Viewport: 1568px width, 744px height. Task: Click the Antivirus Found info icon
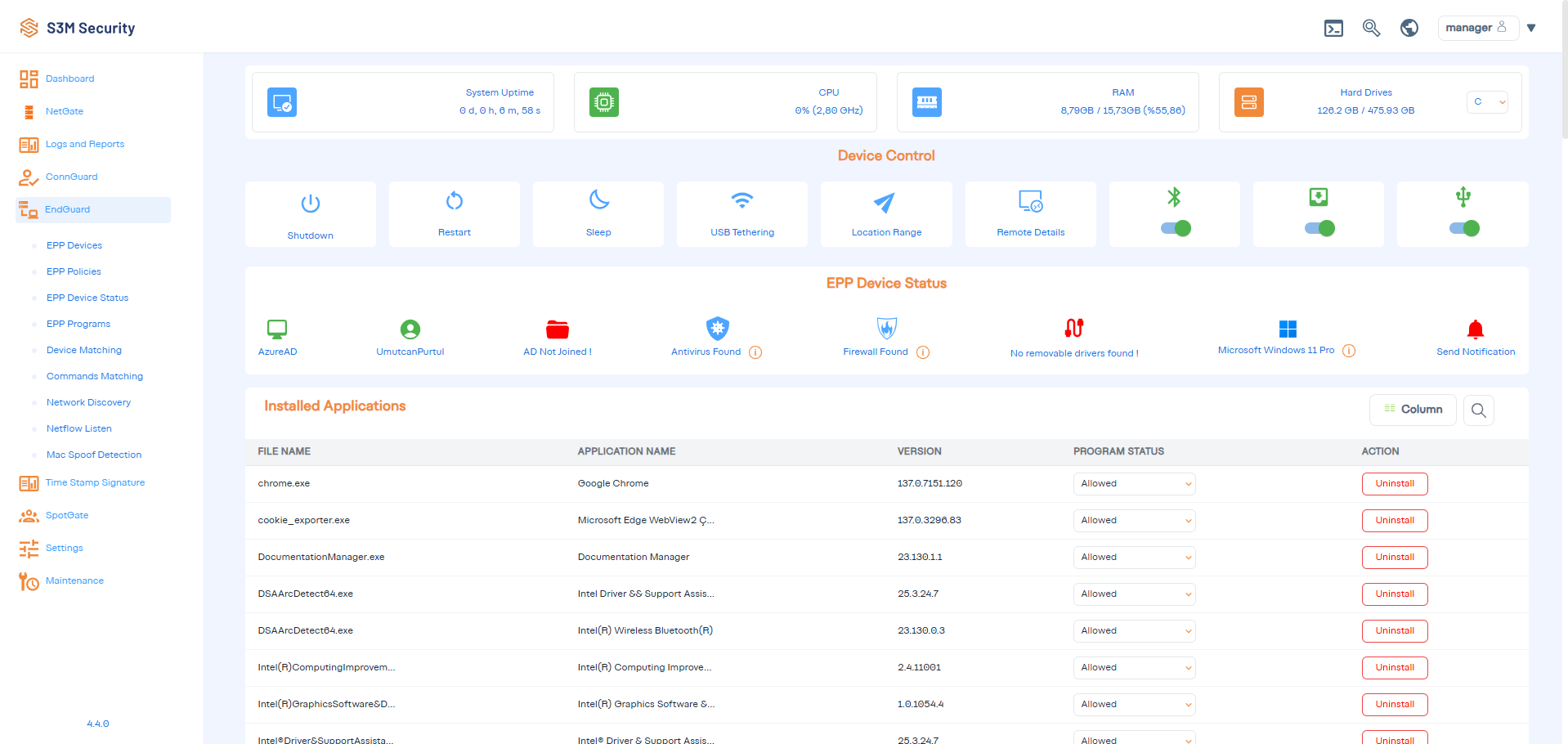(x=755, y=352)
